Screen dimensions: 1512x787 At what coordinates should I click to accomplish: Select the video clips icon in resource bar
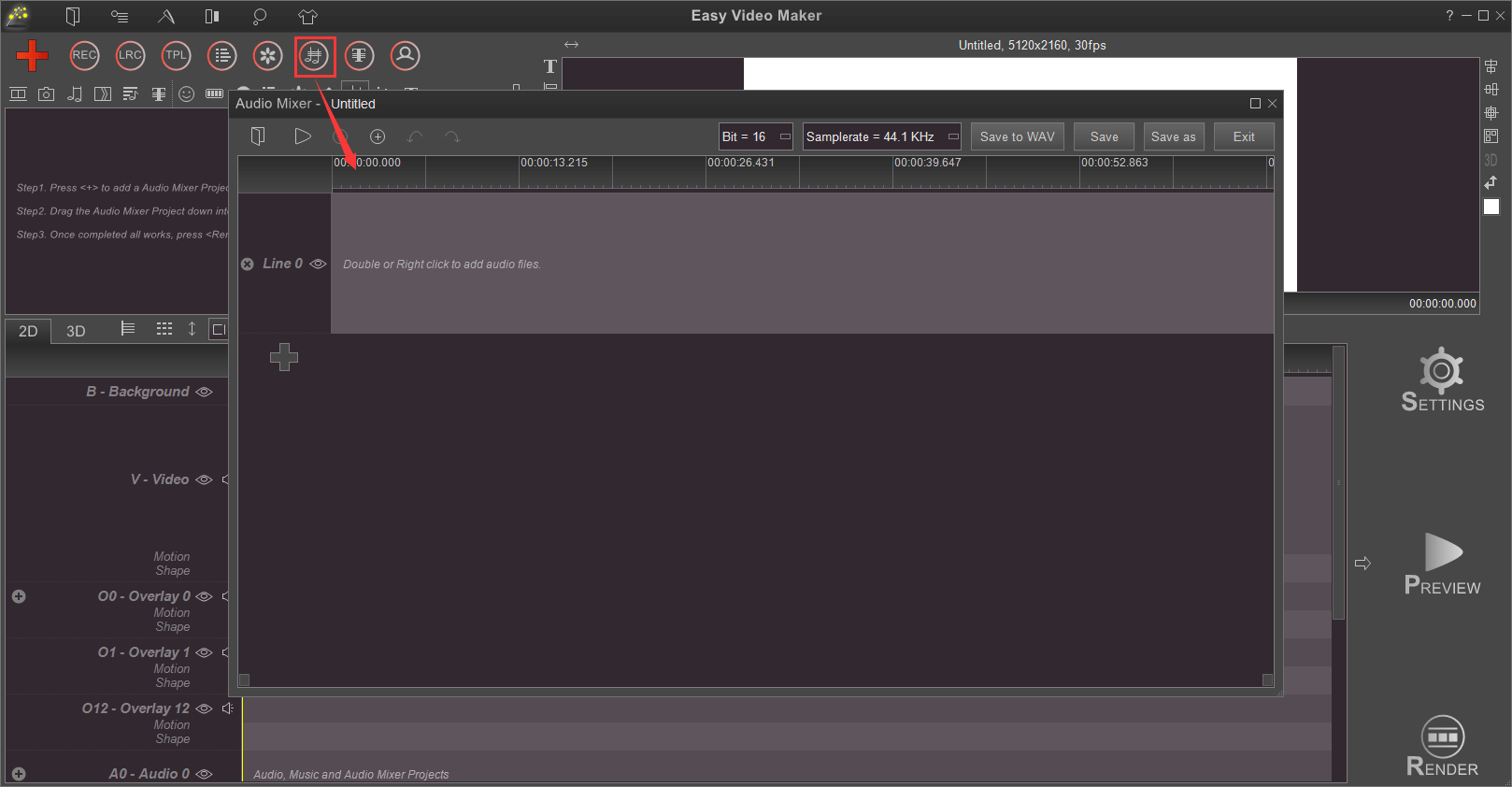coord(18,93)
